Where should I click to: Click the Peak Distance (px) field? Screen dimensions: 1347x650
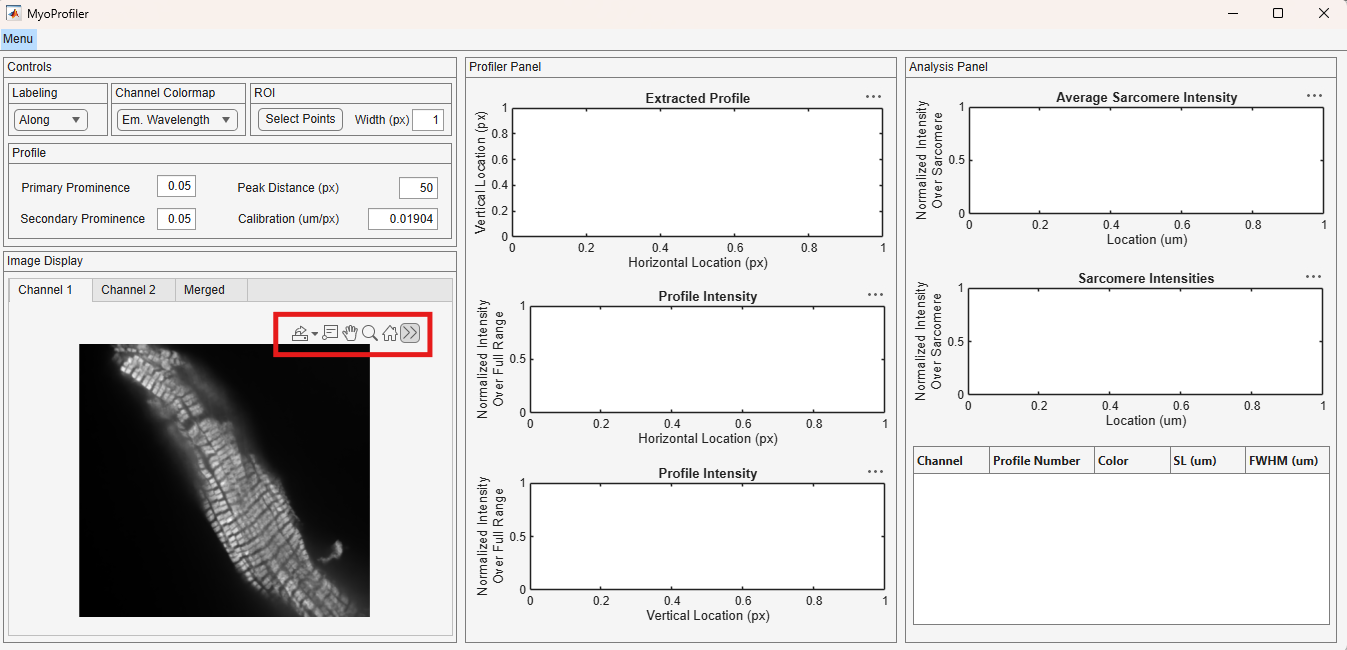pyautogui.click(x=418, y=188)
